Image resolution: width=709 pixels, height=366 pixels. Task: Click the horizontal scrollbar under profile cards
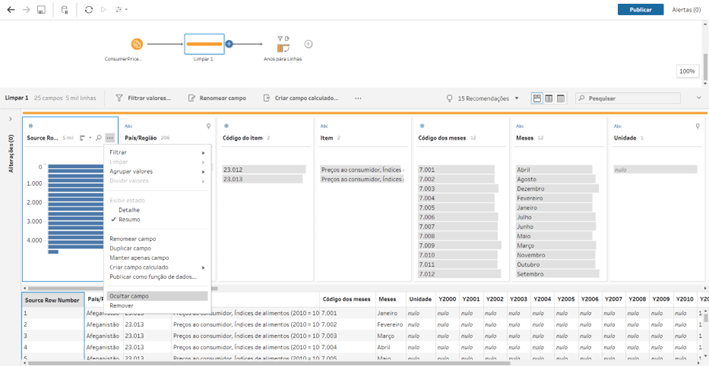coord(123,288)
